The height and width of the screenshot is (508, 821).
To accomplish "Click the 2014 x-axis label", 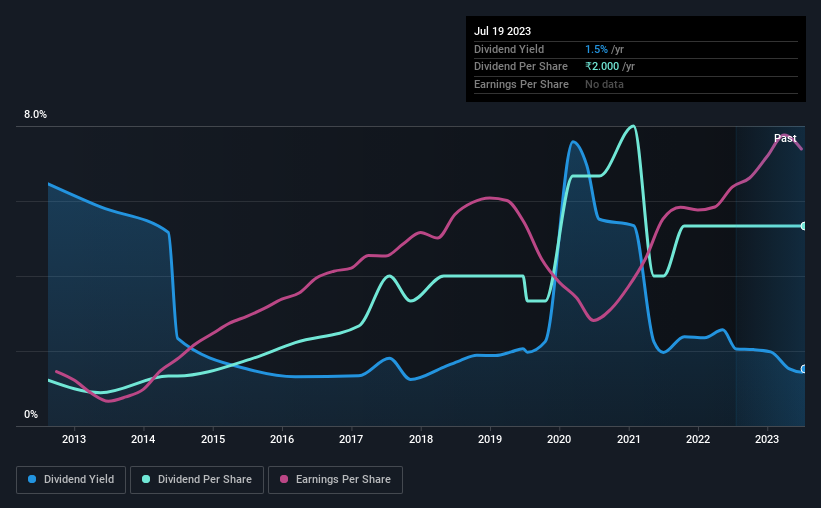I will [x=143, y=439].
